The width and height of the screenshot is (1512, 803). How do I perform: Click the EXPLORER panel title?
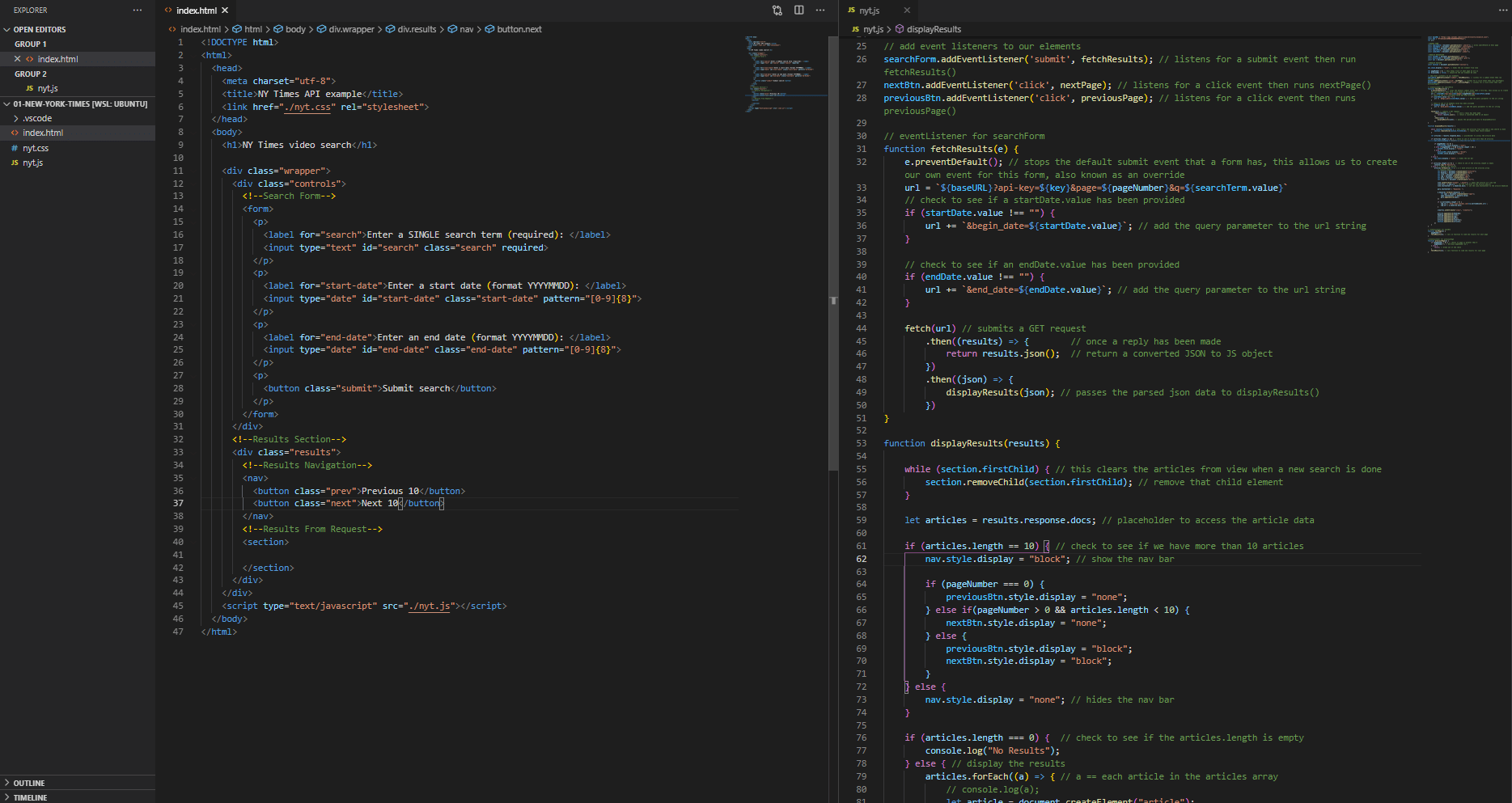pos(31,11)
